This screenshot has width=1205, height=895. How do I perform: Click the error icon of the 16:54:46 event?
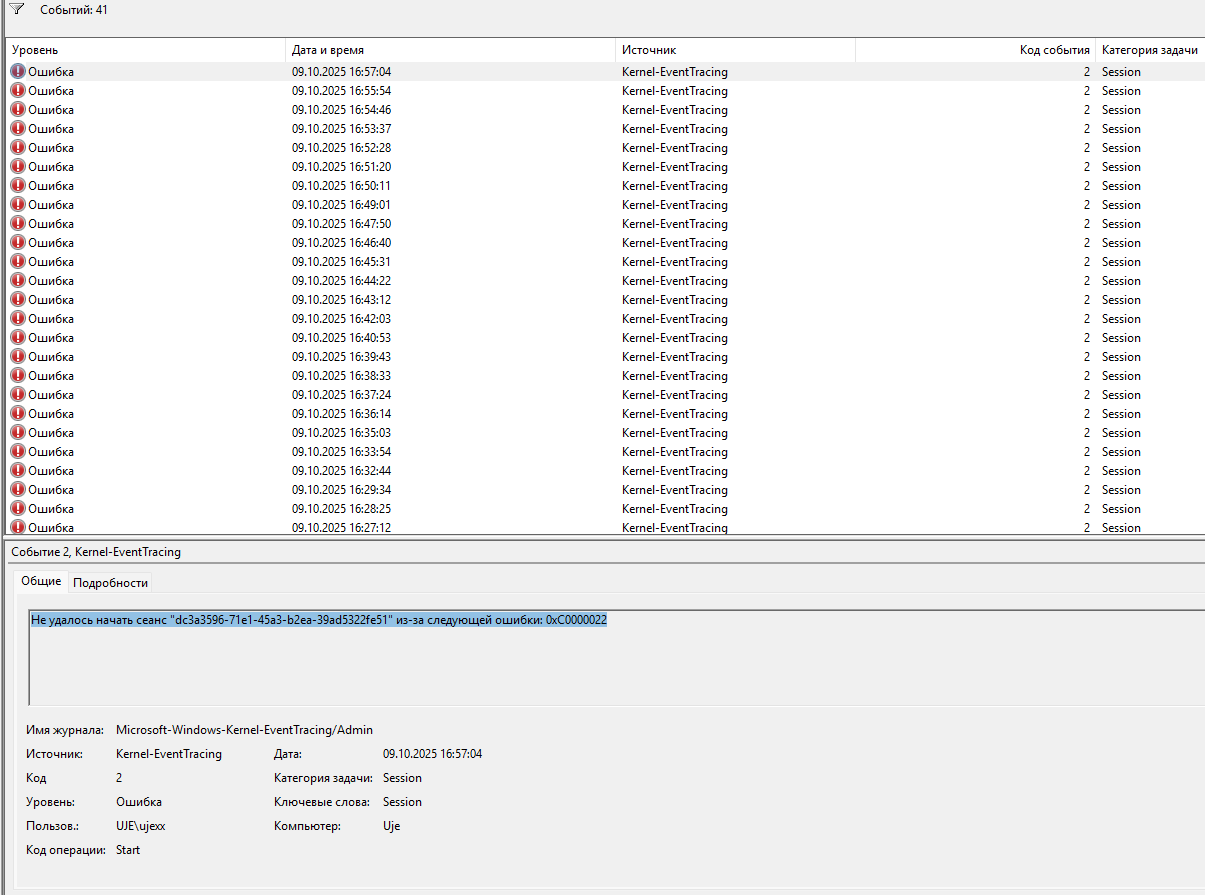(18, 110)
